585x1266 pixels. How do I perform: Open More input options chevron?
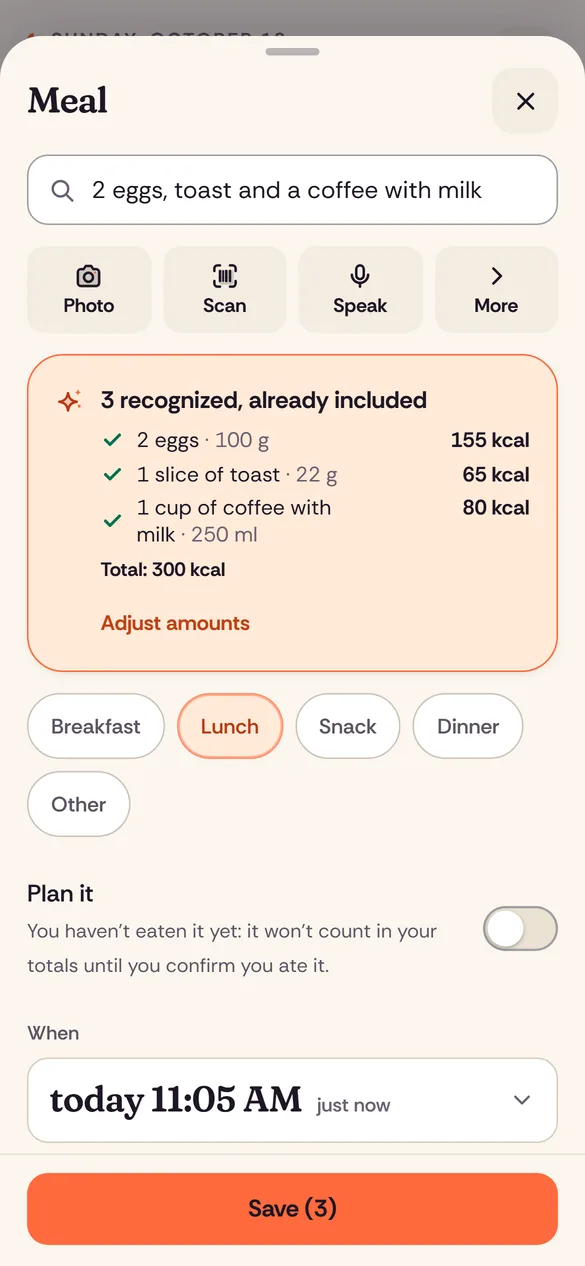click(x=496, y=277)
